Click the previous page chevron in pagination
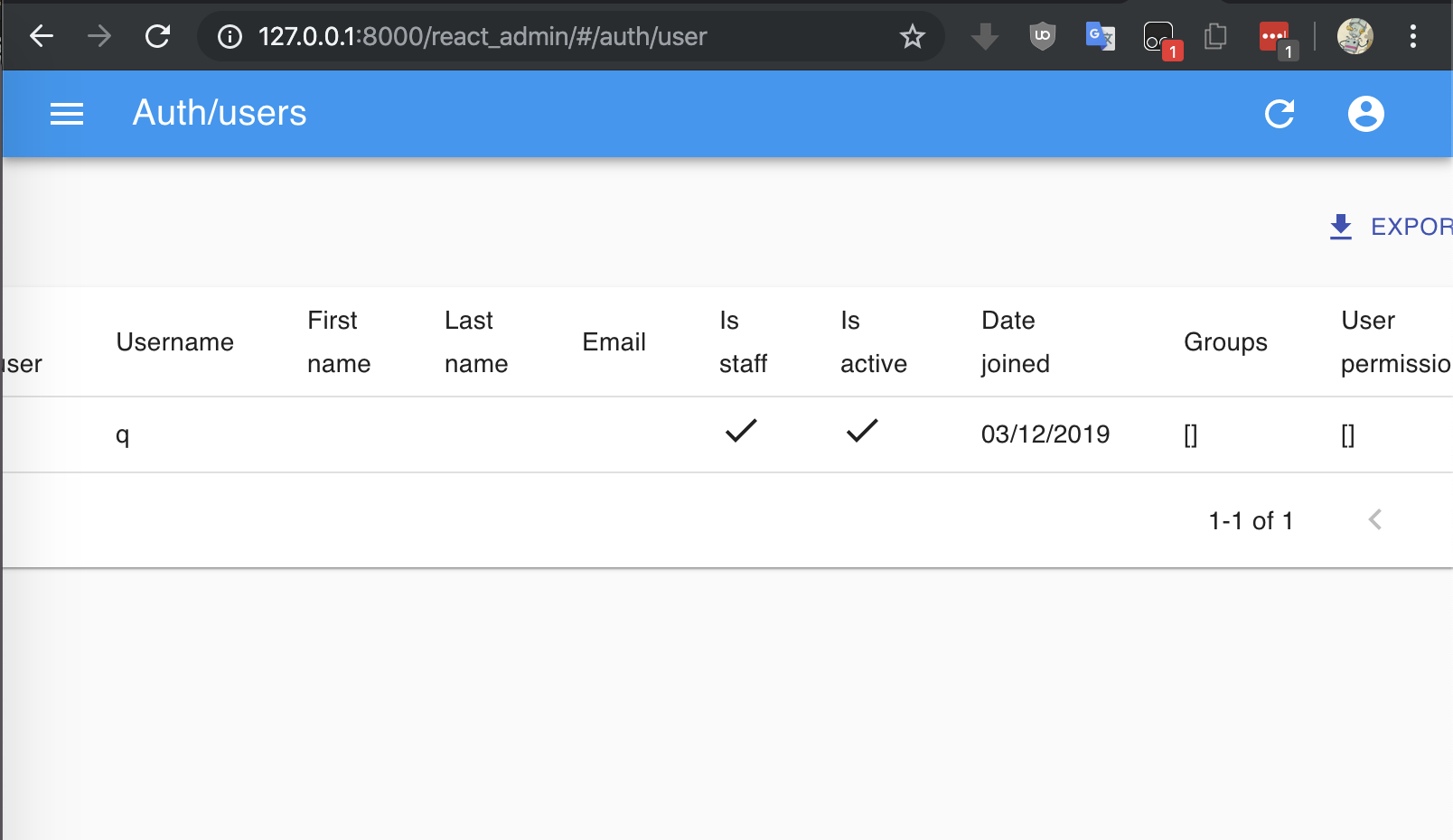The height and width of the screenshot is (840, 1453). [x=1375, y=520]
